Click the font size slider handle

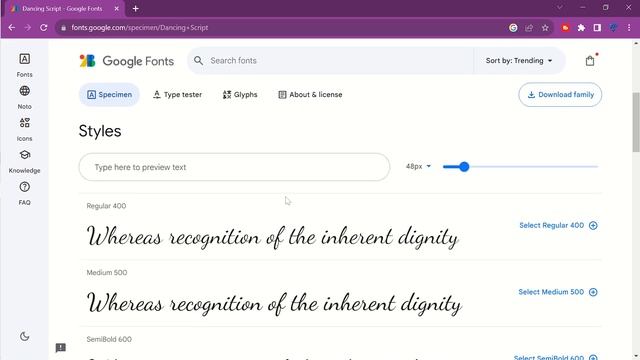click(x=464, y=167)
